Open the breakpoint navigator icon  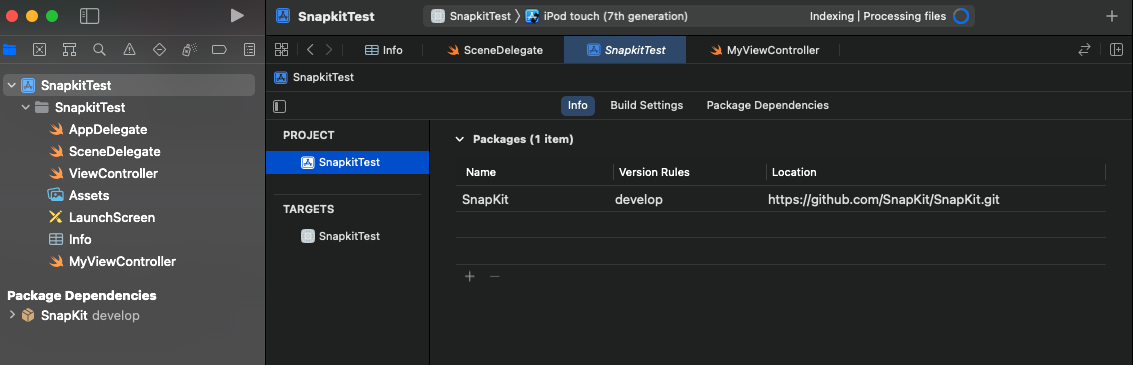pyautogui.click(x=219, y=50)
